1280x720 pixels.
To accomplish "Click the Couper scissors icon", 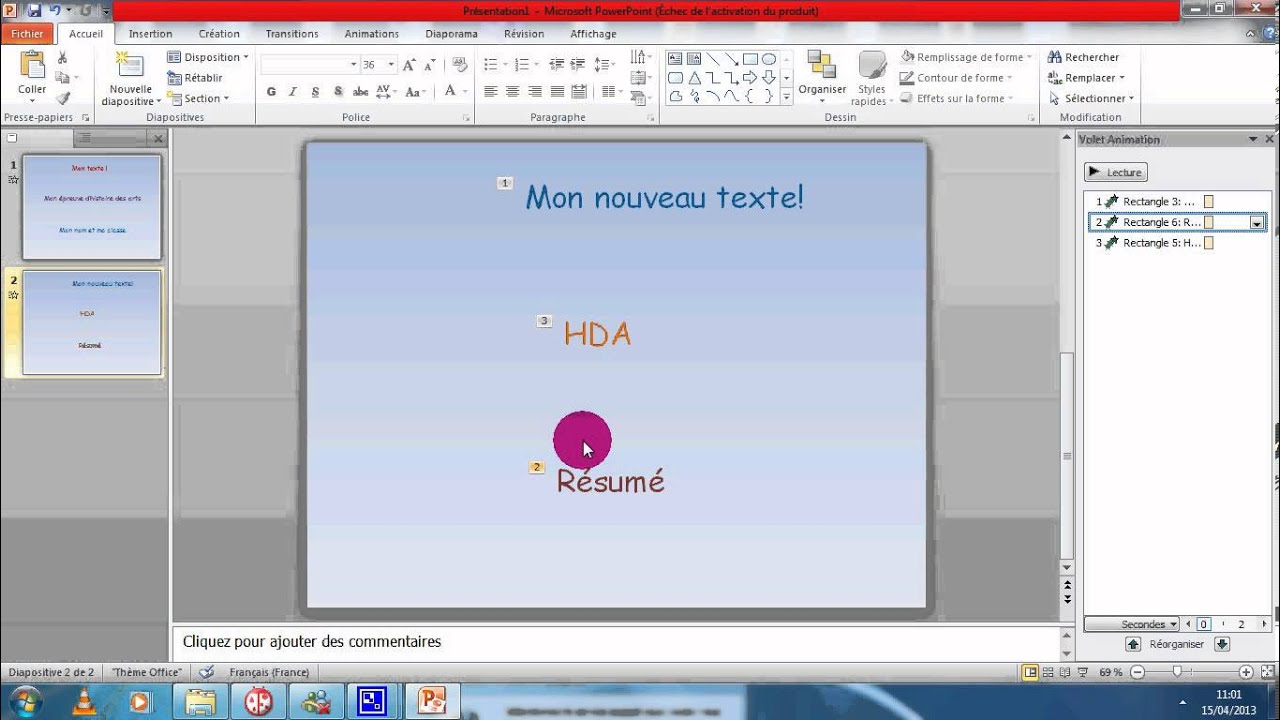I will tap(63, 58).
